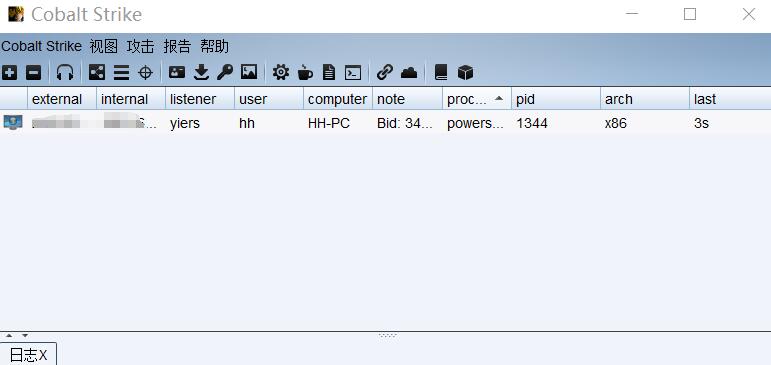Click the split pane expand down arrow
Screen dimensions: 771x365
click(25, 336)
